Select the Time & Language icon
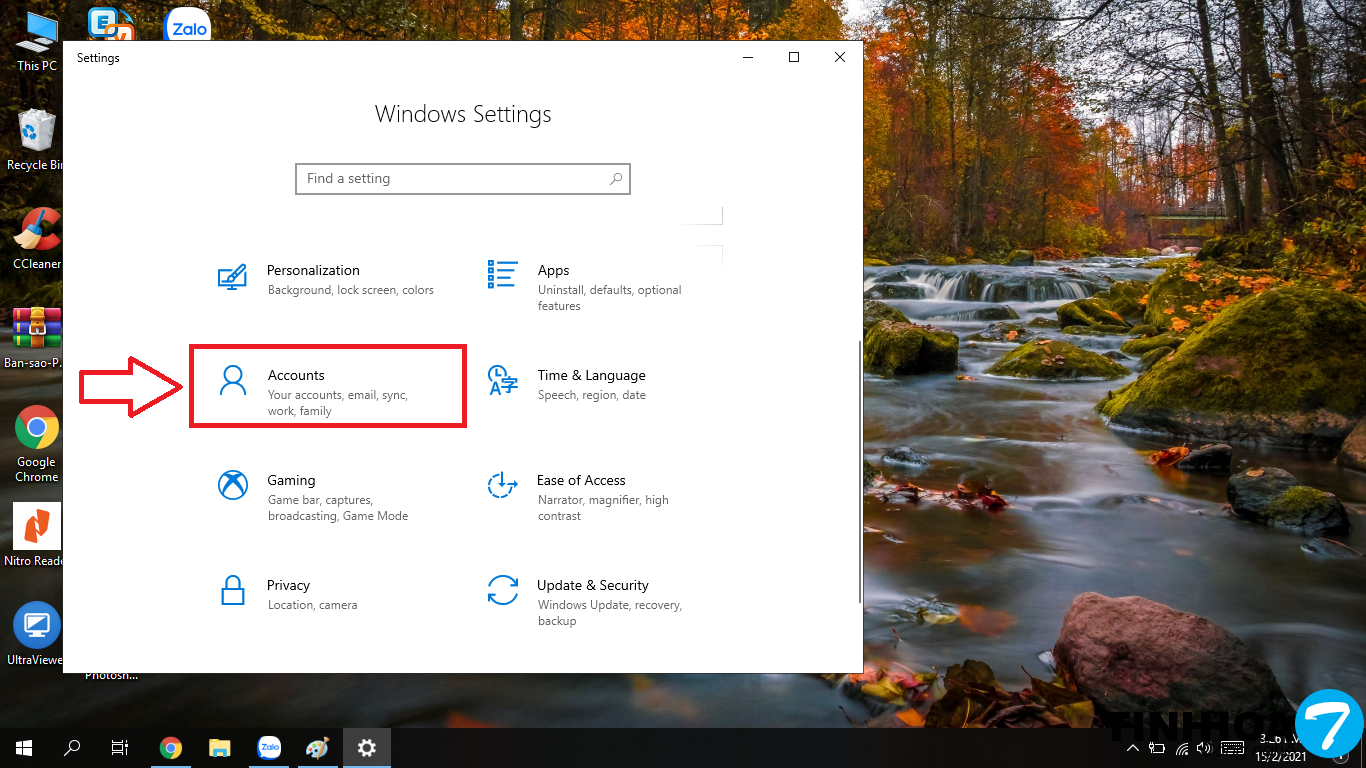Screen dimensions: 1366x768 point(502,381)
